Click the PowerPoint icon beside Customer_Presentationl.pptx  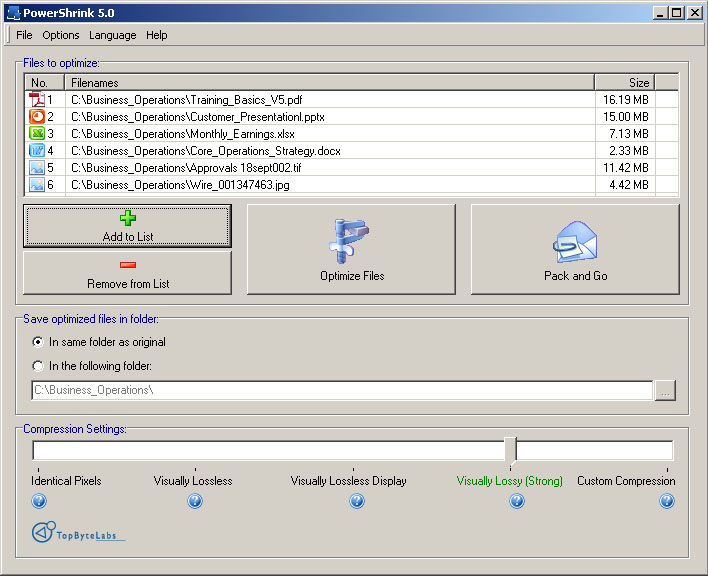coord(37,116)
